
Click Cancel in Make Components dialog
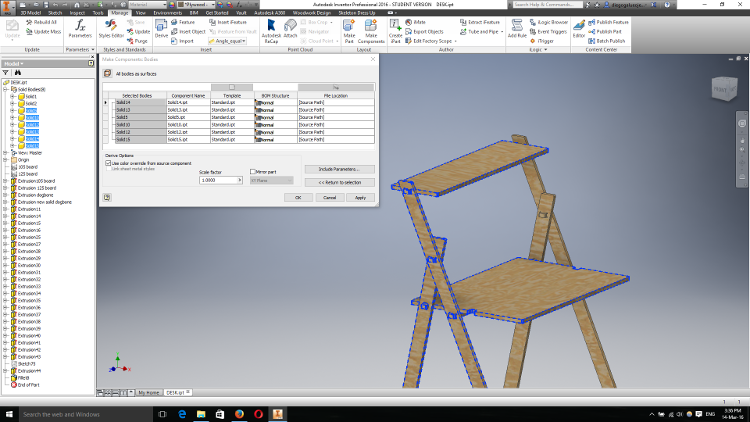tap(330, 197)
